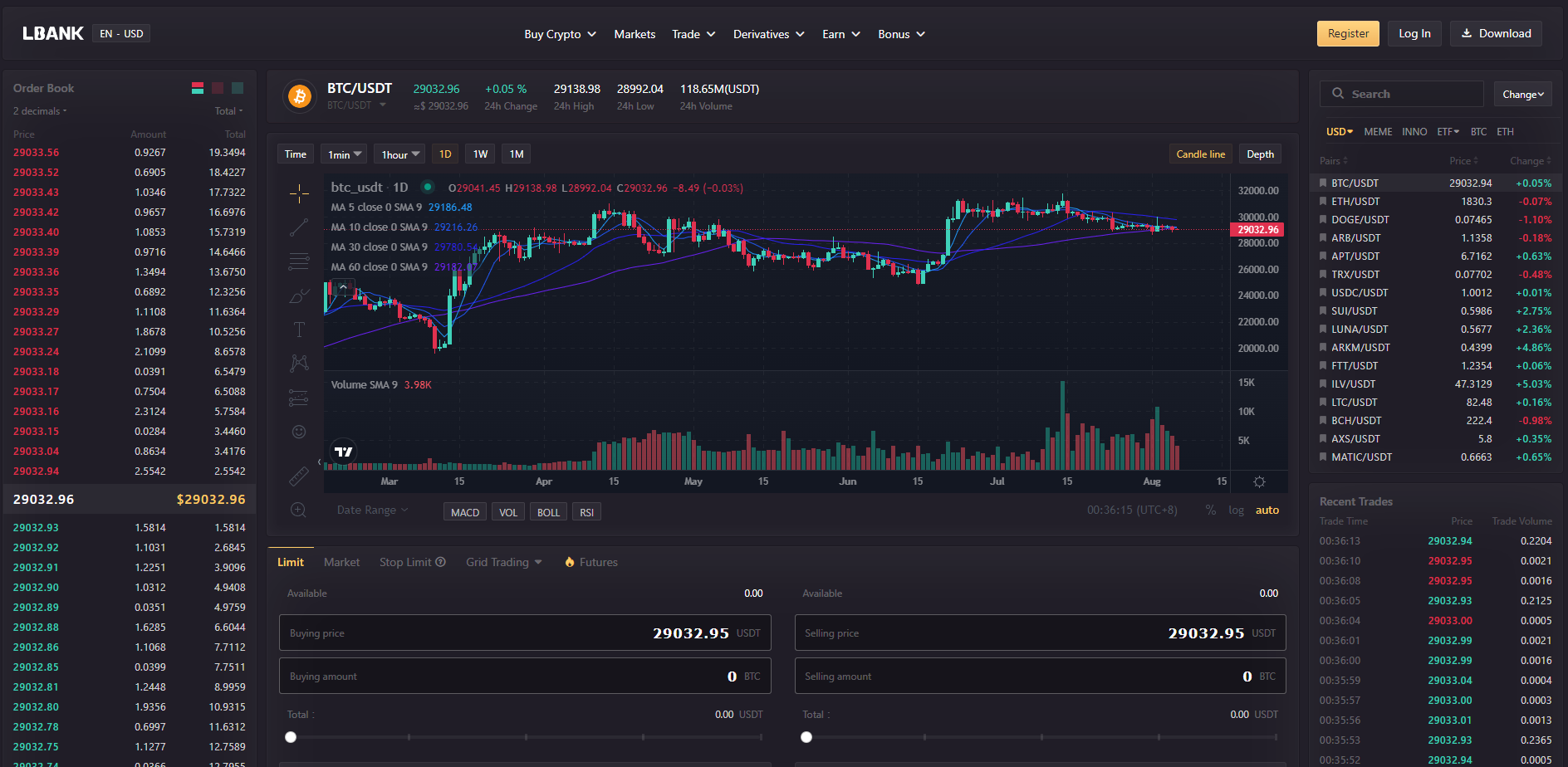Open chart settings gear icon
Screen dimensions: 1568x767
coord(1259,481)
